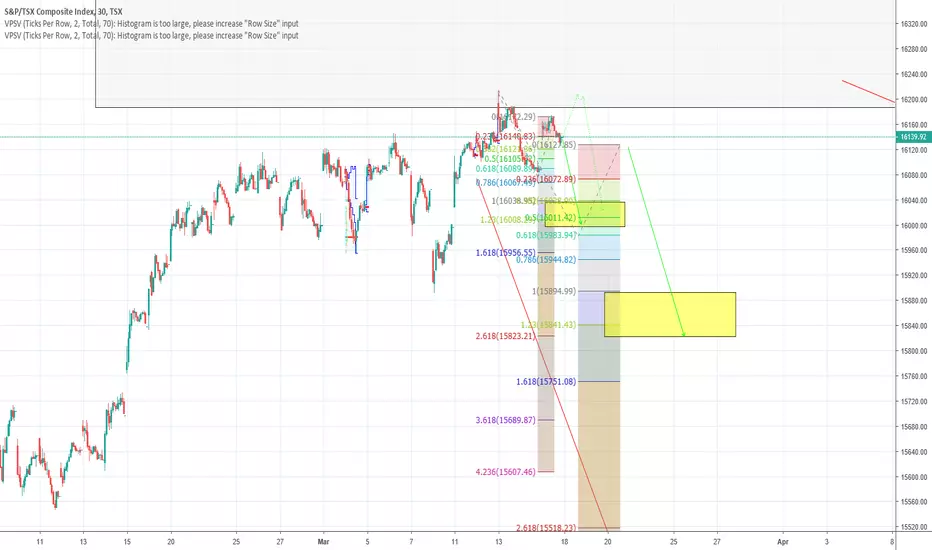This screenshot has width=932, height=550.
Task: Click the 15800.00 price axis label
Action: [914, 351]
